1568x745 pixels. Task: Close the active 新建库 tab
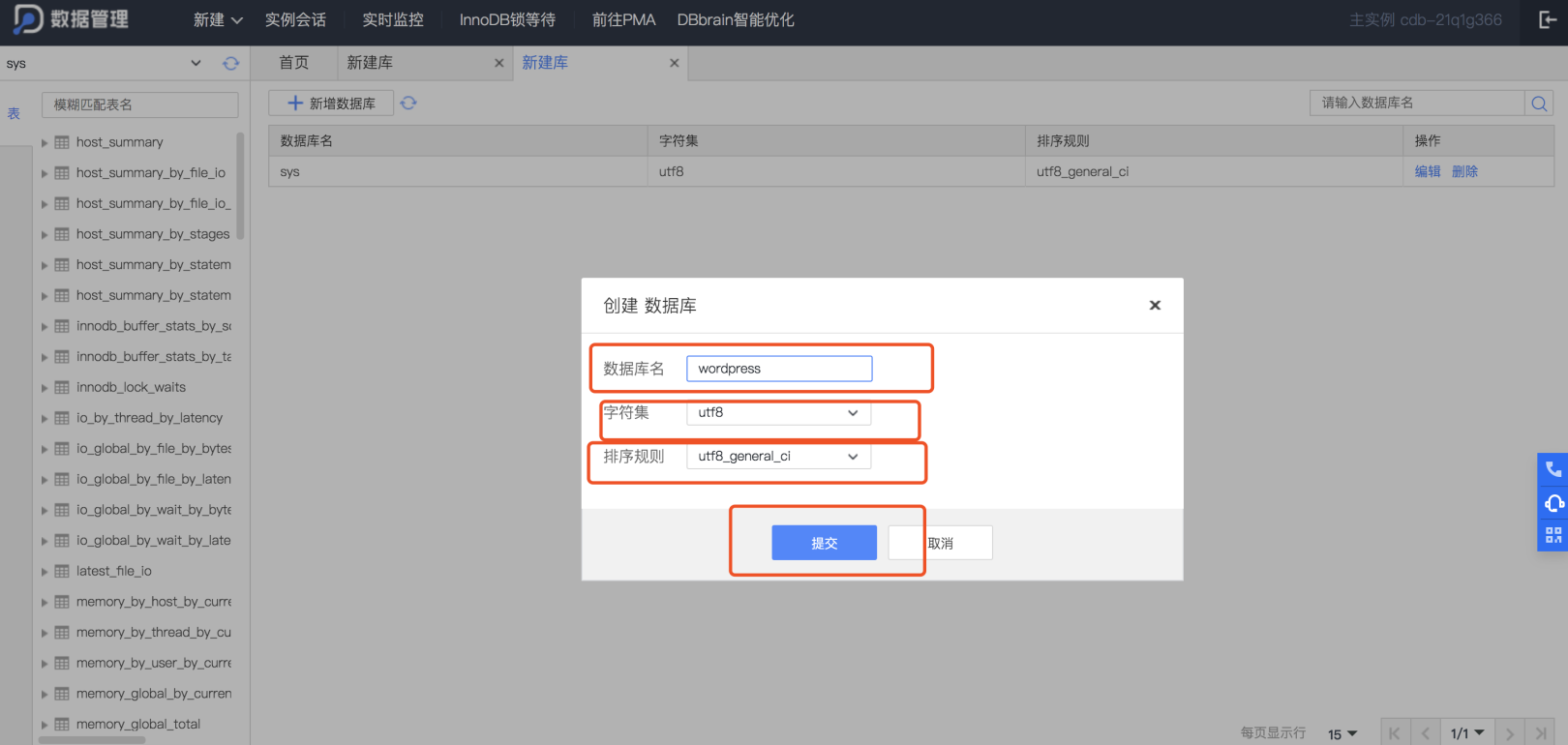pyautogui.click(x=675, y=63)
